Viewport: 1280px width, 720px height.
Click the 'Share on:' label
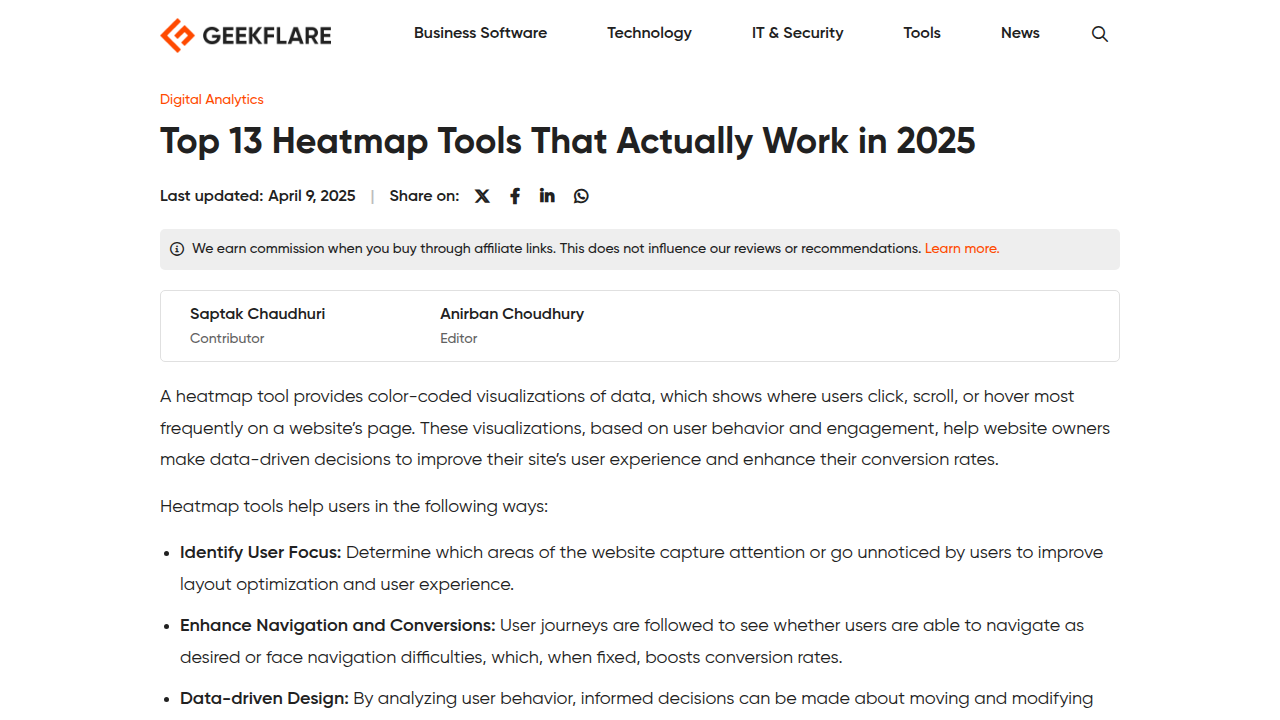click(x=424, y=196)
